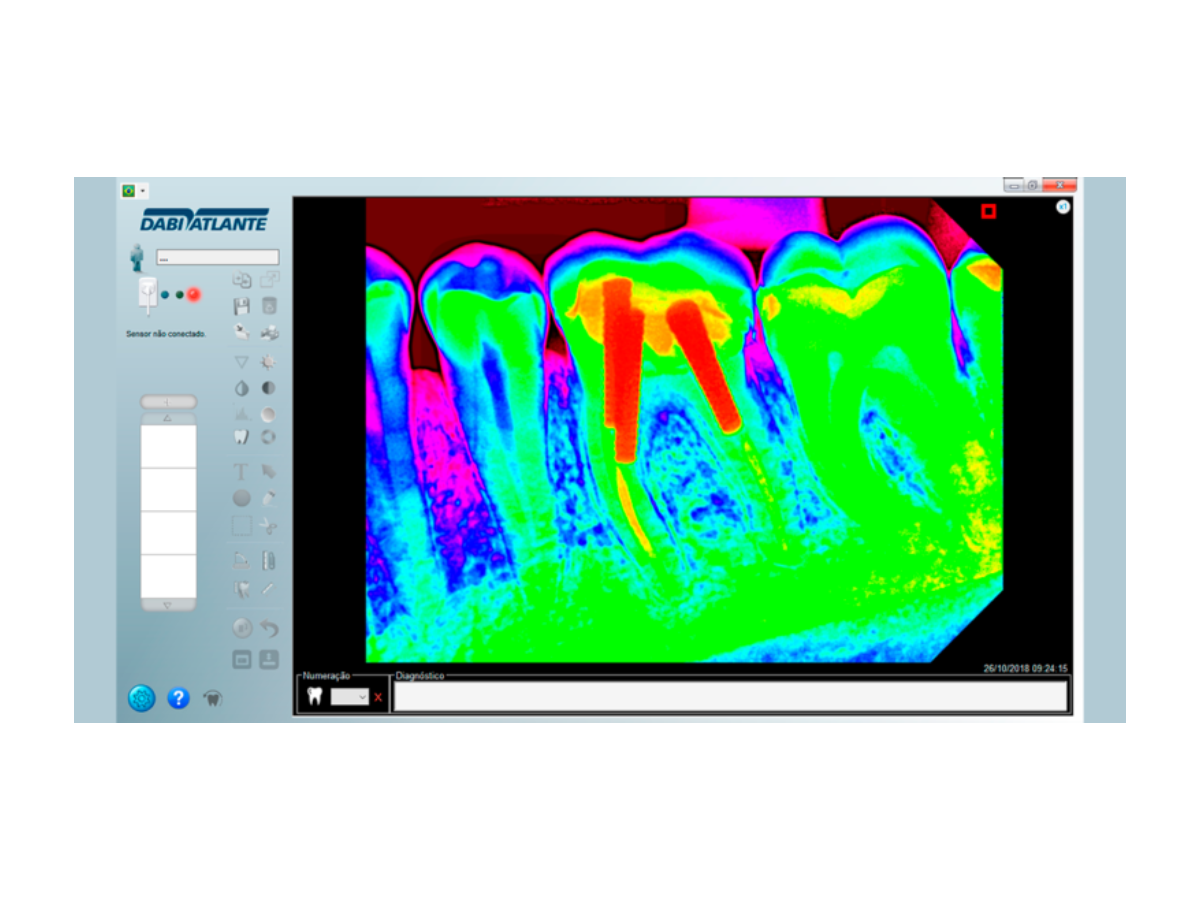Open the Numeração tooth number dropdown

350,697
